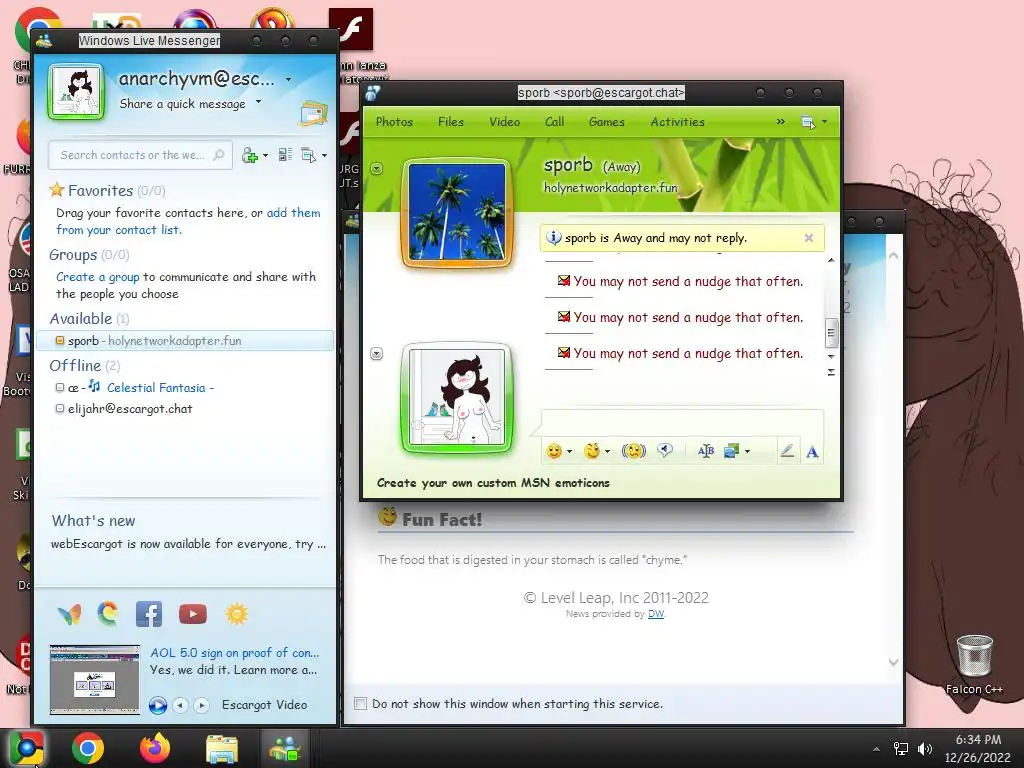
Task: Select the Celestial Fantasia offline contact
Action: point(135,387)
